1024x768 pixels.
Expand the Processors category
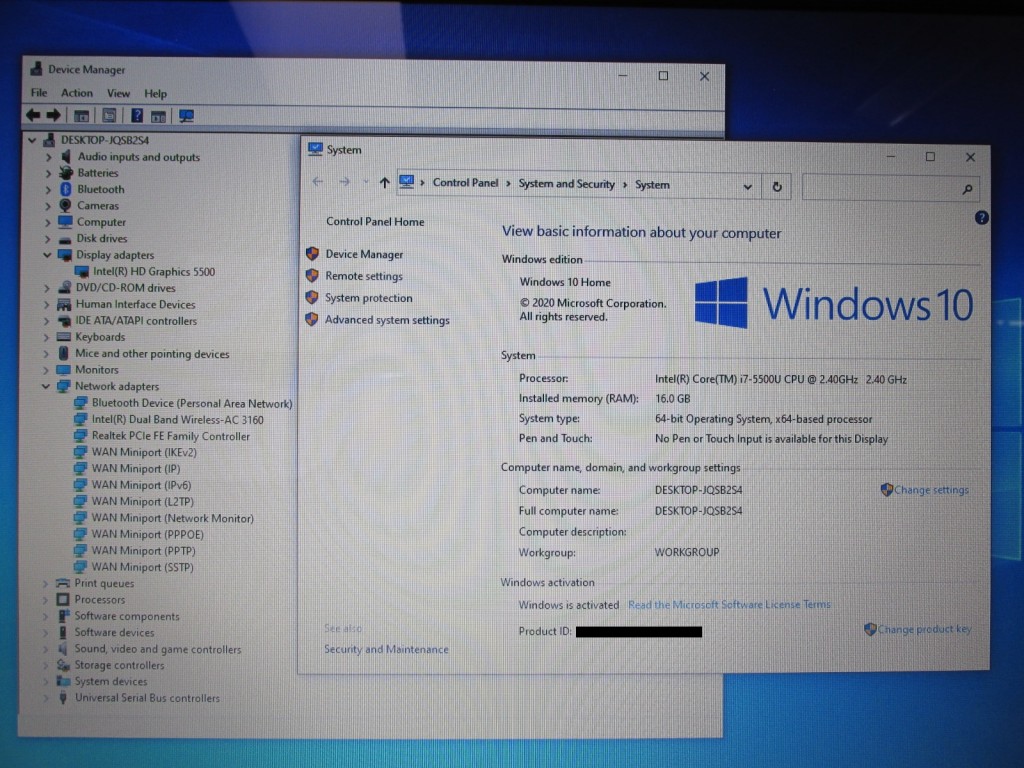[46, 600]
